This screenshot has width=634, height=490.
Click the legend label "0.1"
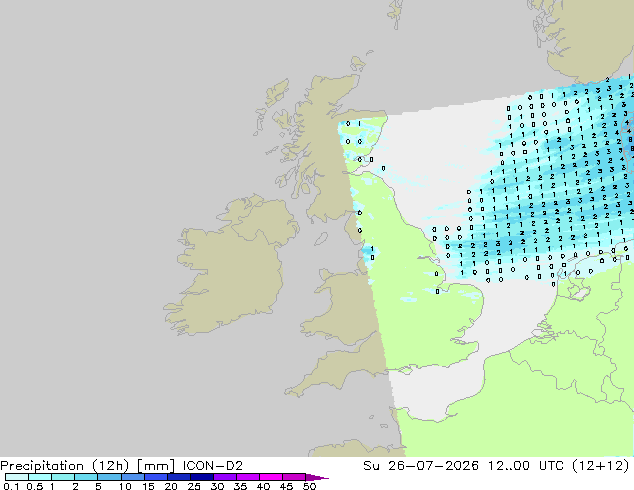click(x=11, y=486)
